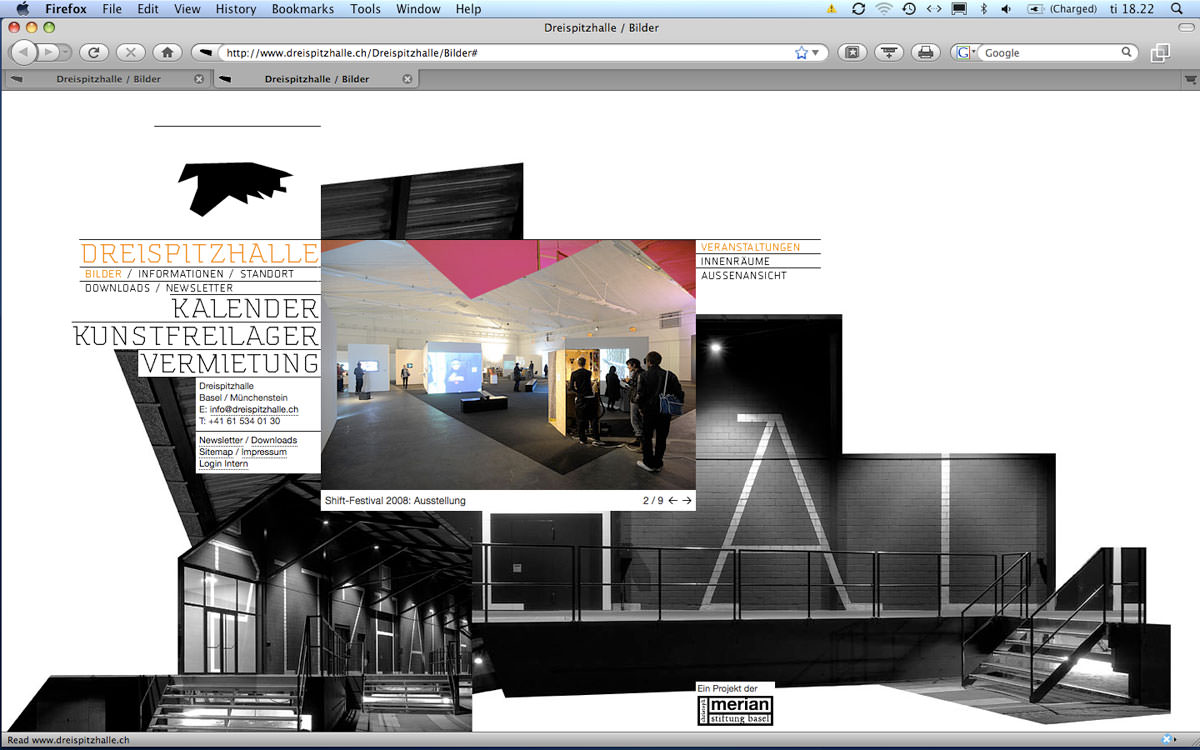Show the next gallery image with right arrow

pos(687,500)
